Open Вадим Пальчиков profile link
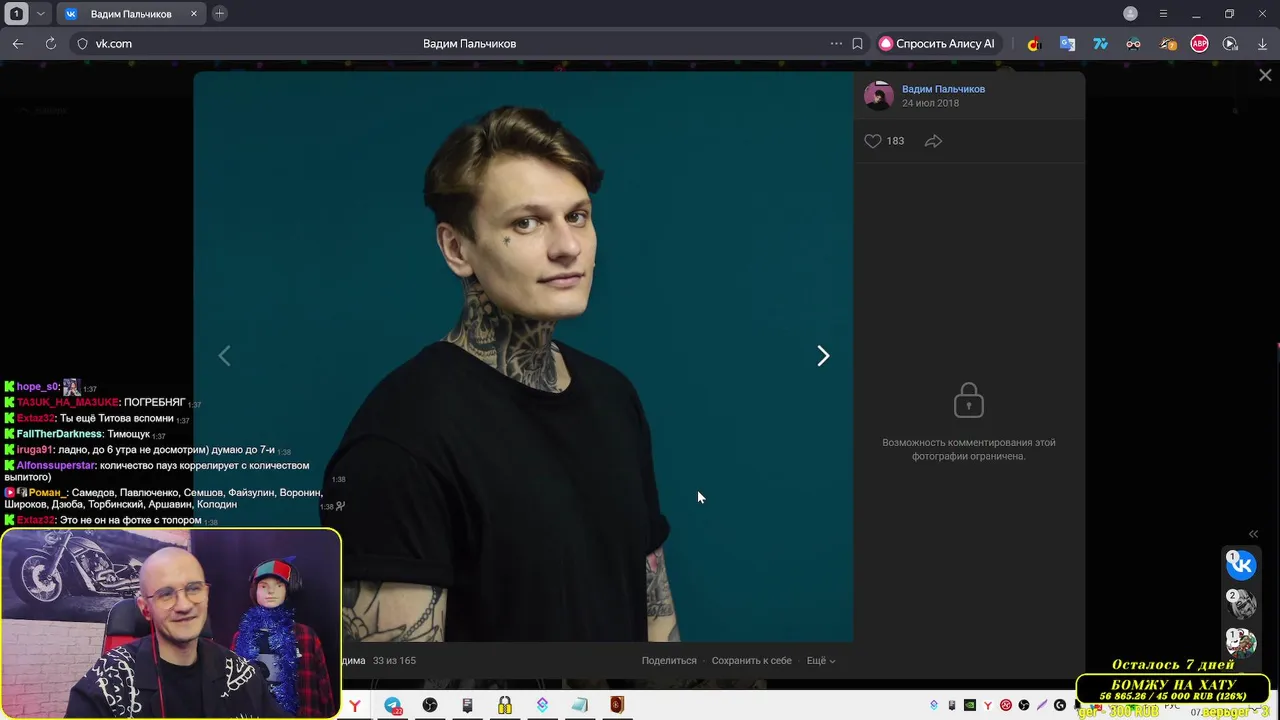The width and height of the screenshot is (1280, 720). tap(943, 89)
